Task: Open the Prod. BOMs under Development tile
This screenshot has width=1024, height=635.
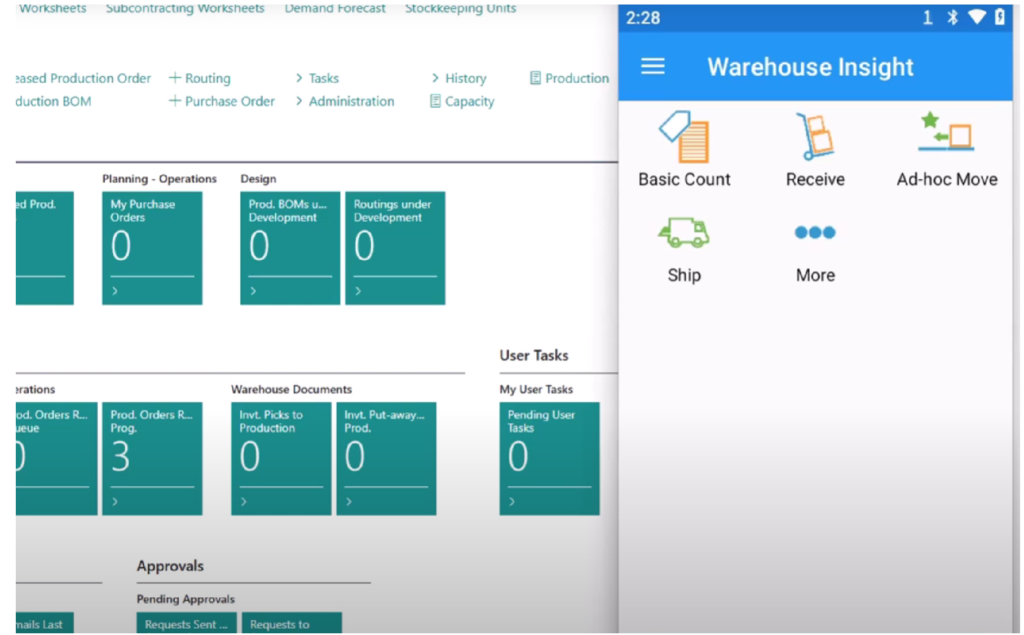Action: pos(290,248)
